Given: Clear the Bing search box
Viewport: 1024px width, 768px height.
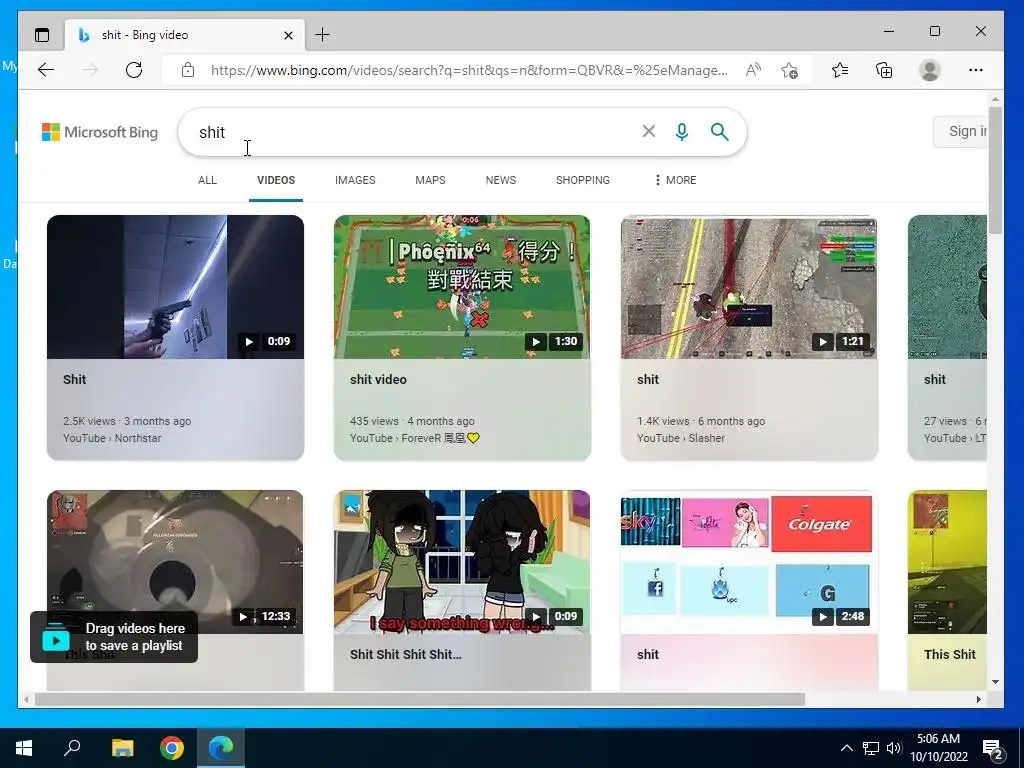Looking at the screenshot, I should click(x=648, y=131).
